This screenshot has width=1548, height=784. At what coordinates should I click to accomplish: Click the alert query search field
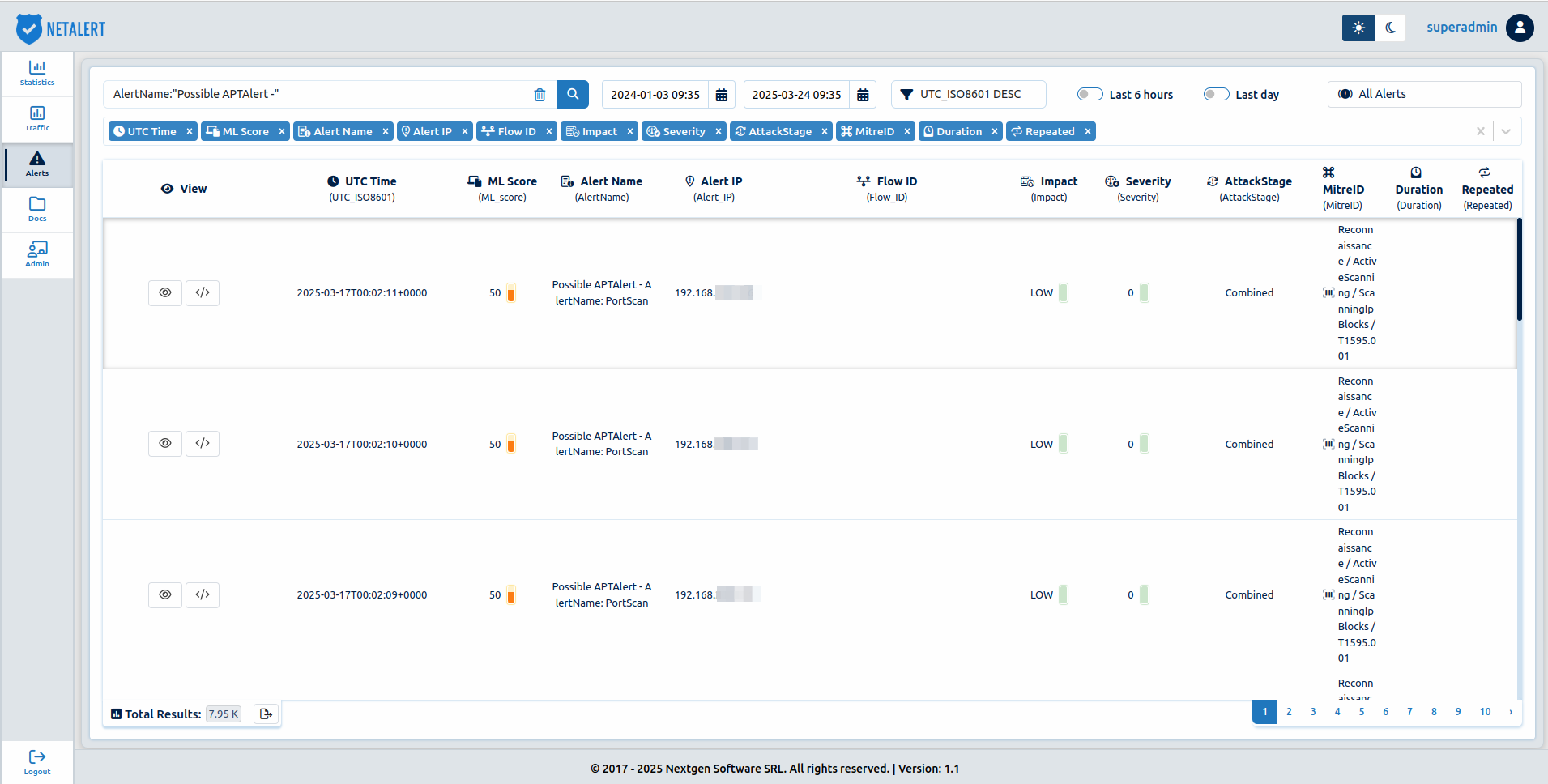point(313,94)
